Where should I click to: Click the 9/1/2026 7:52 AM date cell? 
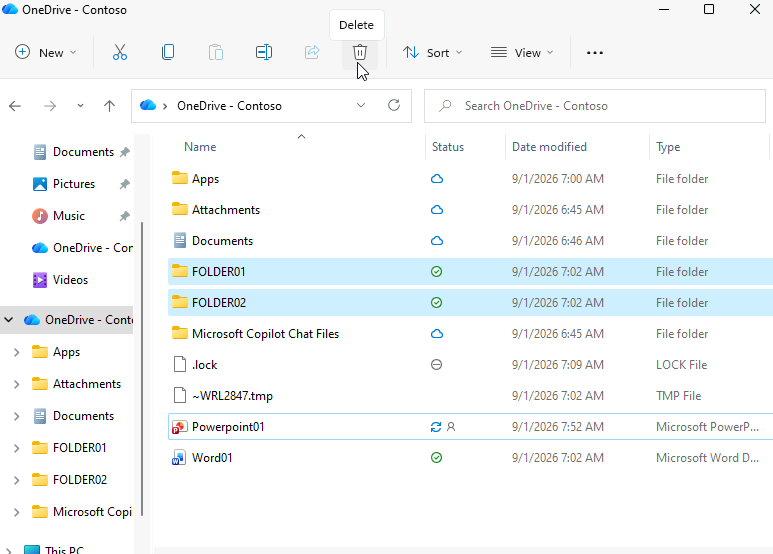[x=558, y=427]
